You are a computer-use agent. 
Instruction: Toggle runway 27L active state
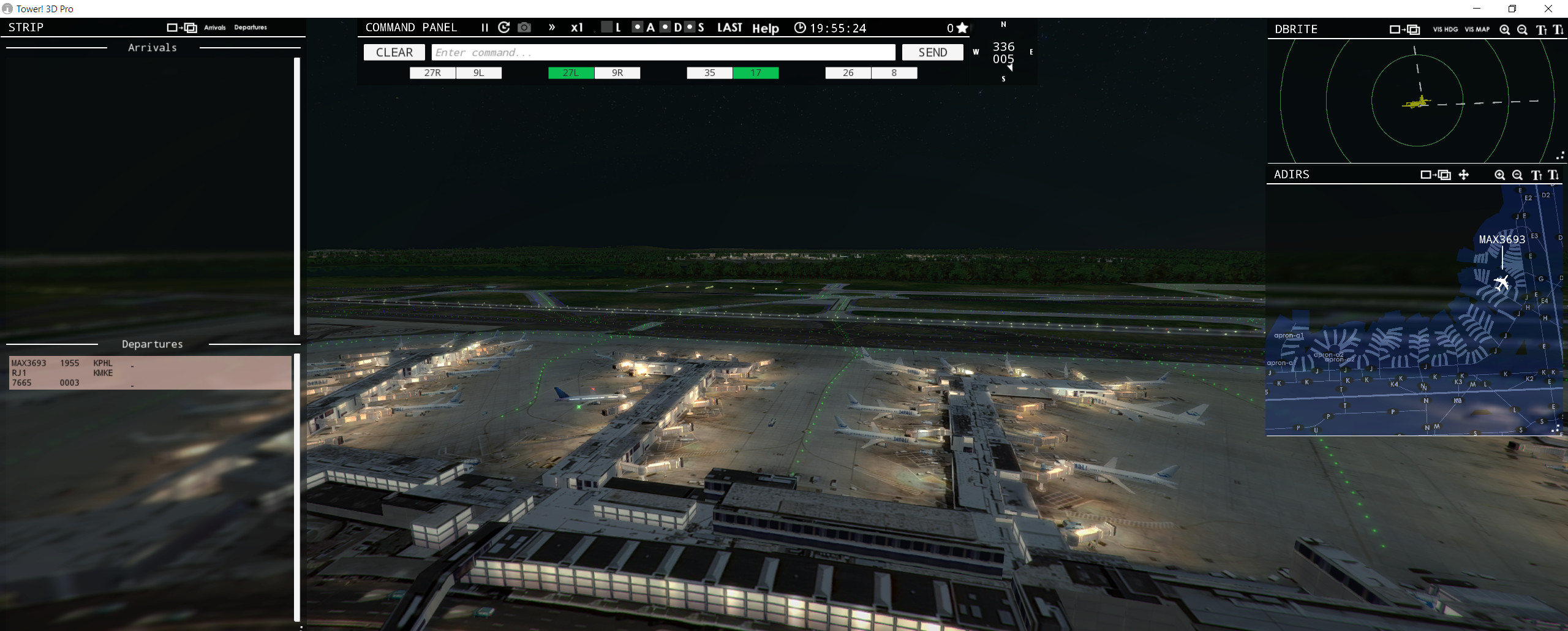570,72
